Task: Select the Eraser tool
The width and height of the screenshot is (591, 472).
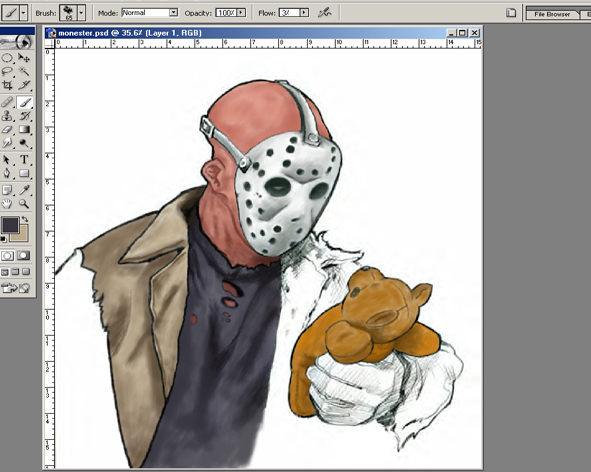Action: coord(8,129)
